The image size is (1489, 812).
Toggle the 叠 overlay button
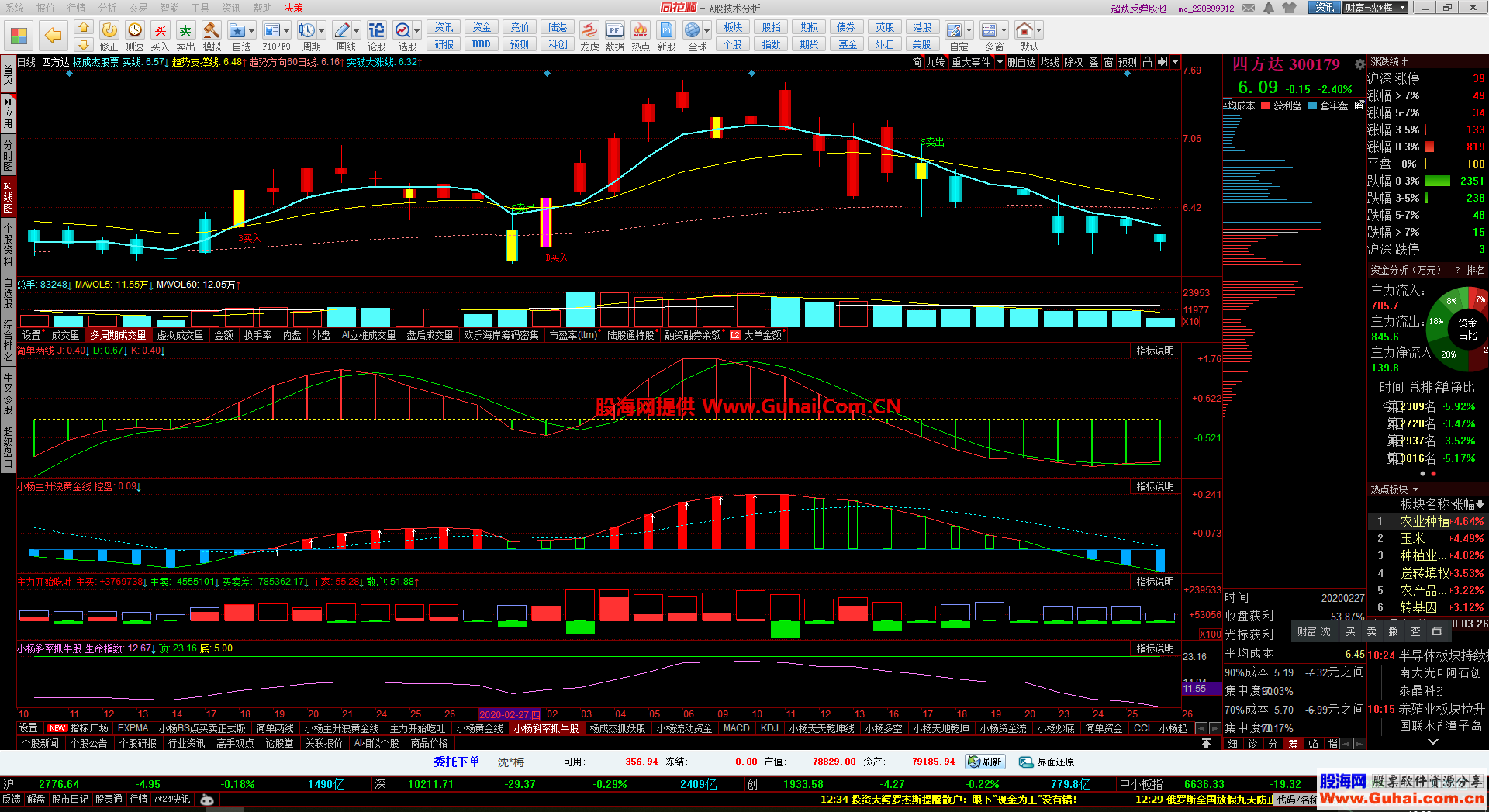click(1093, 62)
